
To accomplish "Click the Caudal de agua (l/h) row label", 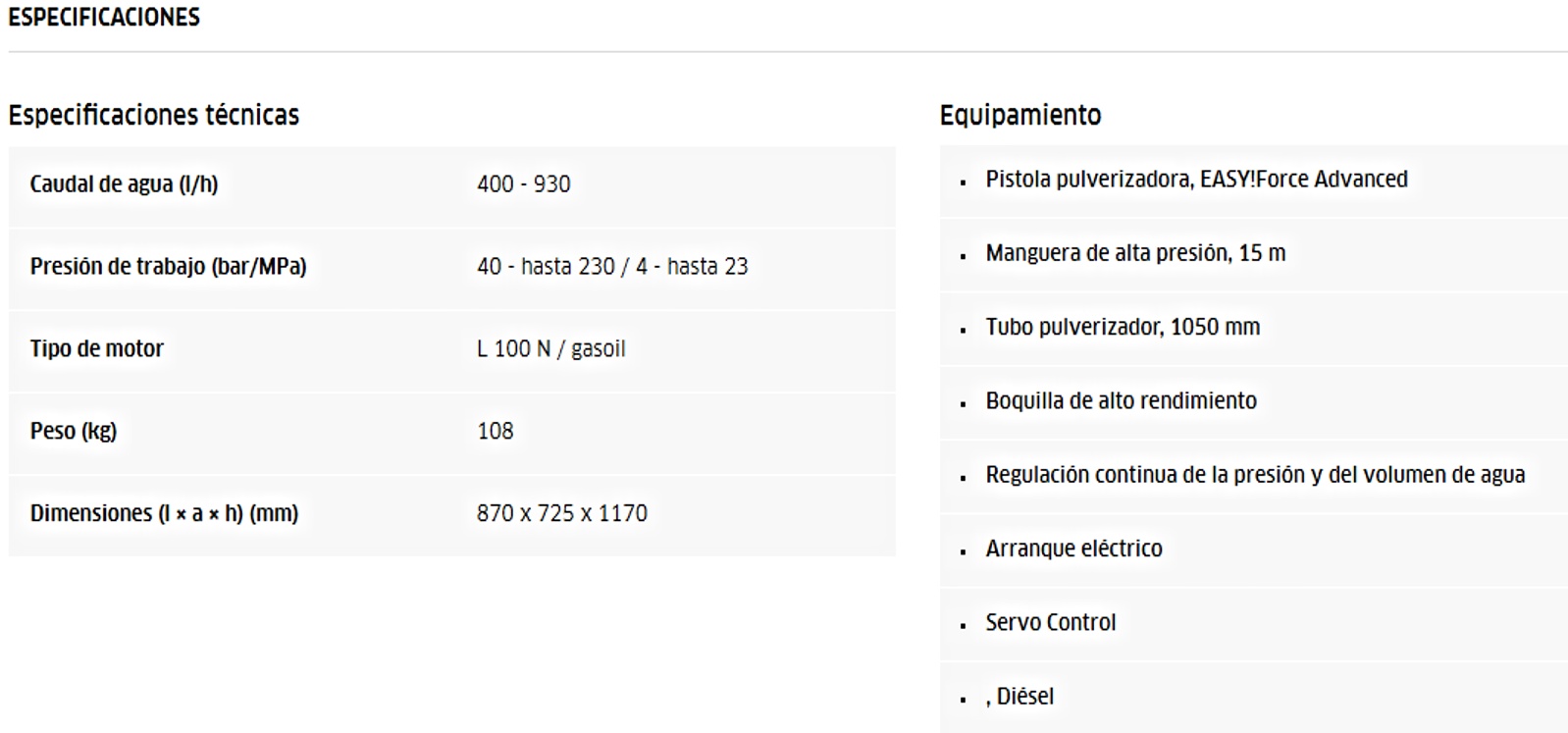I will click(125, 183).
